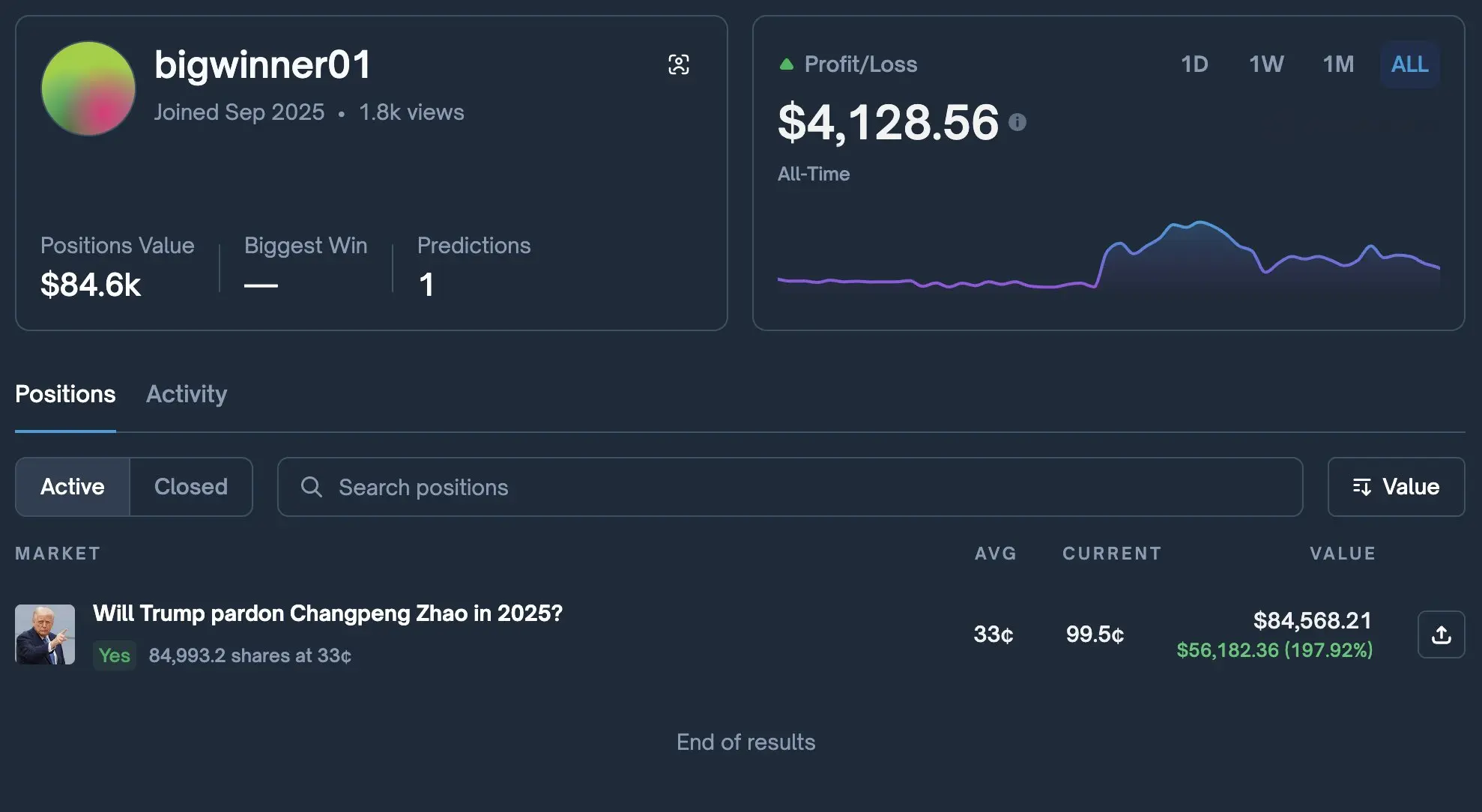Select the ALL time range
This screenshot has width=1482, height=812.
(1409, 64)
